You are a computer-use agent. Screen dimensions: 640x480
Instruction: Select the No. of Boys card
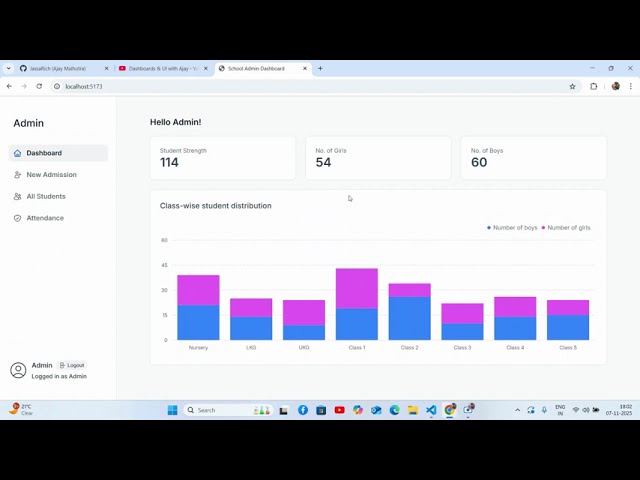tap(533, 158)
